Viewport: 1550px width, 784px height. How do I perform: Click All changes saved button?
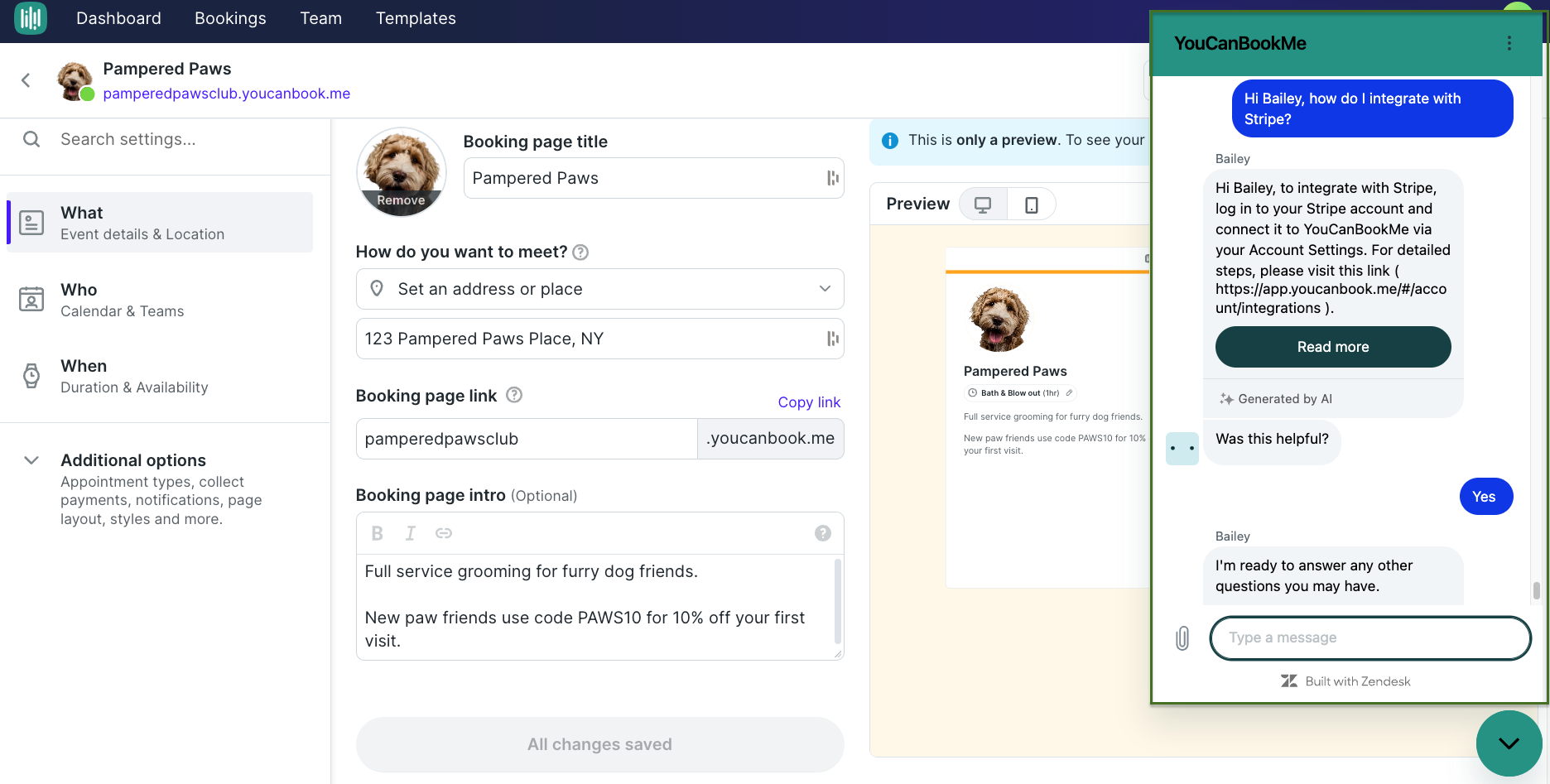[x=599, y=744]
